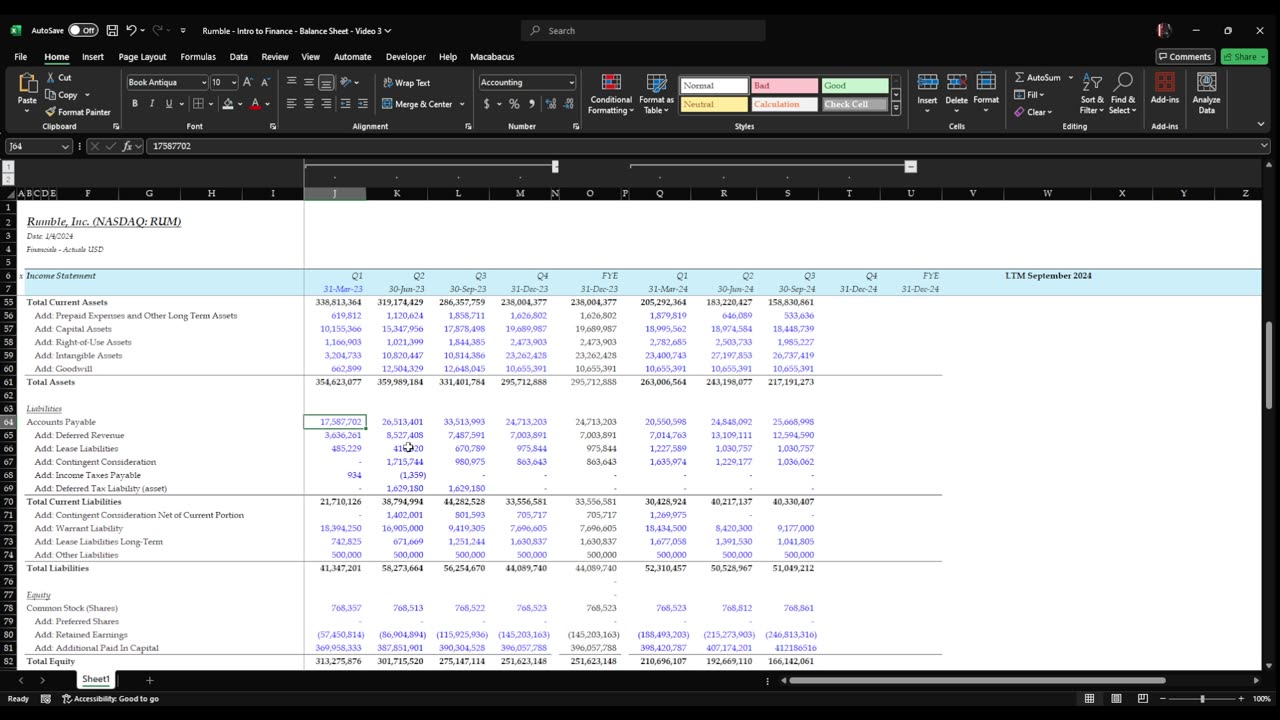Click the Borders grid icon
The image size is (1280, 720).
(x=198, y=104)
